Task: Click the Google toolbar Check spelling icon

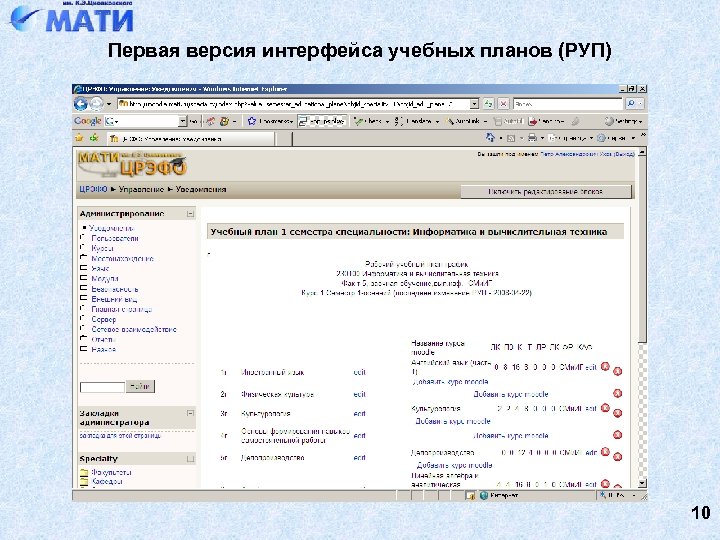Action: [359, 121]
